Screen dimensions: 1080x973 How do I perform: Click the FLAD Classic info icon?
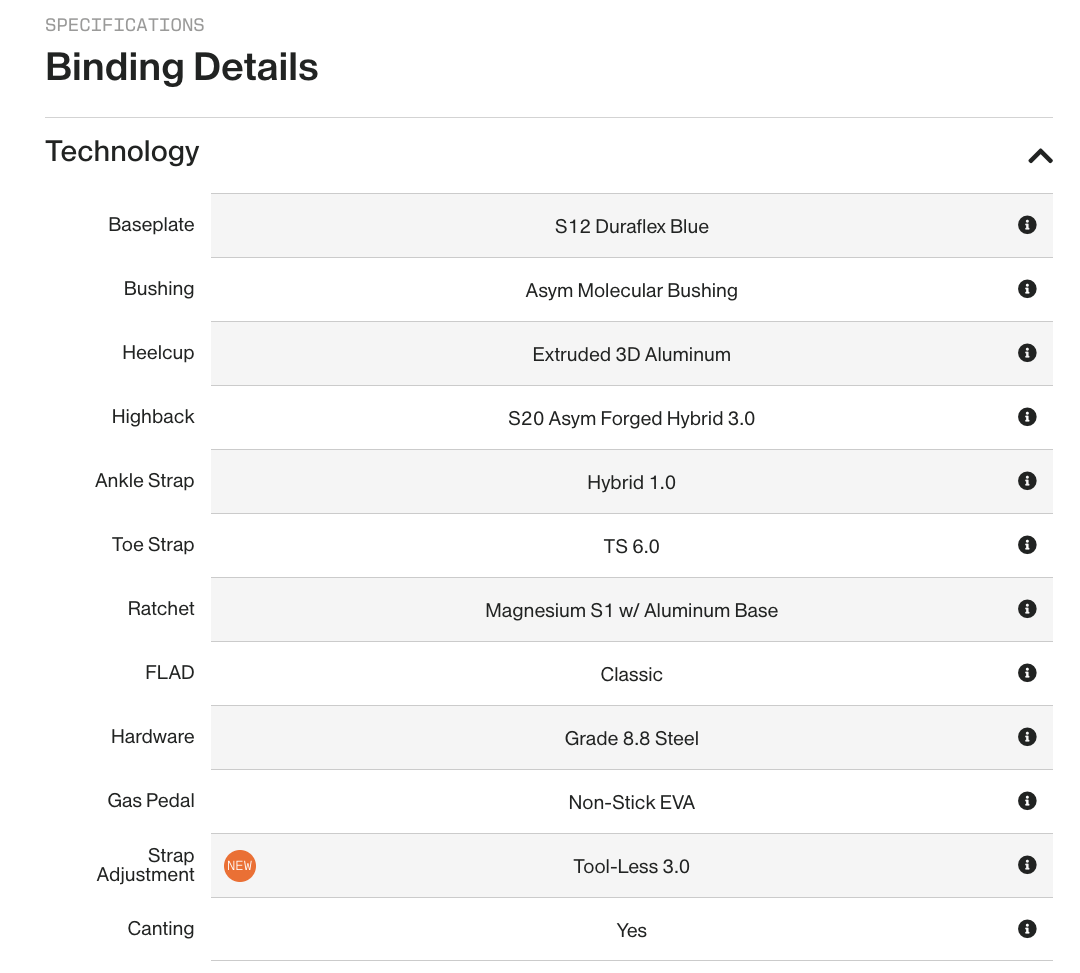click(1026, 673)
